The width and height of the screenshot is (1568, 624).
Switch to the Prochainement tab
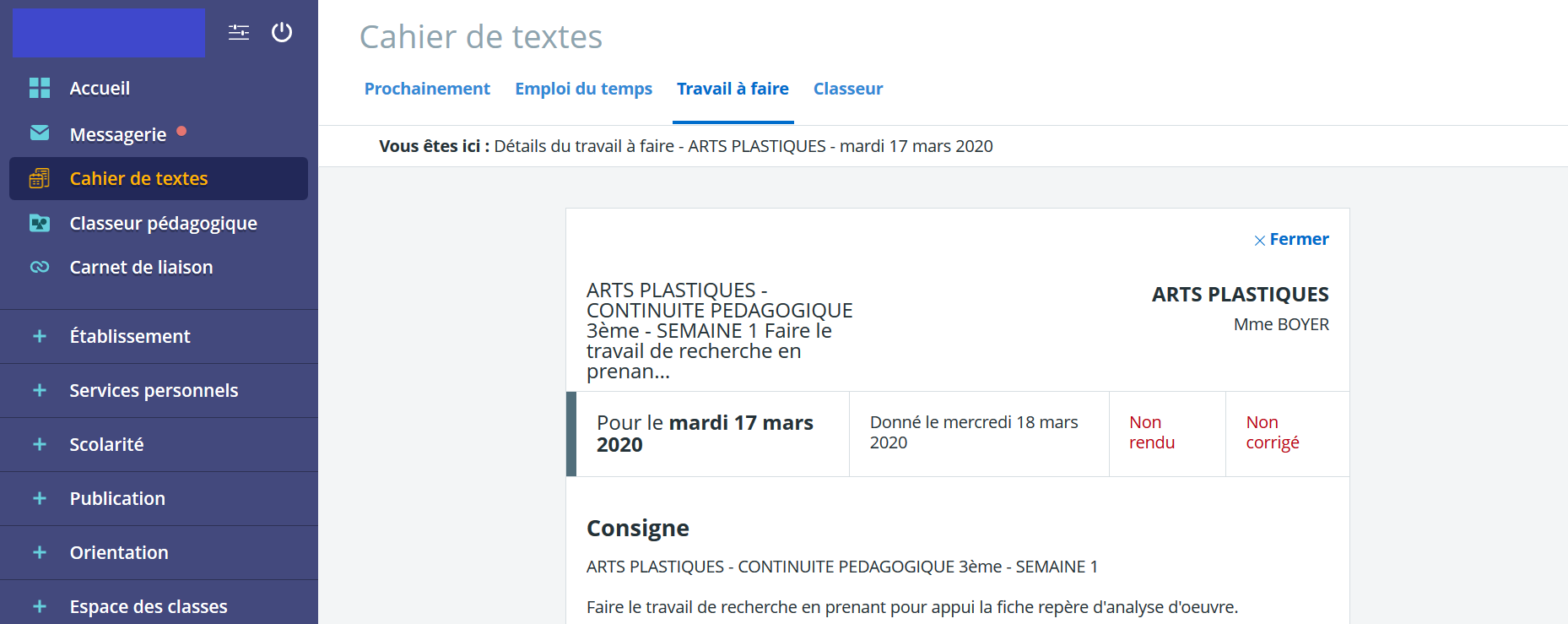427,89
